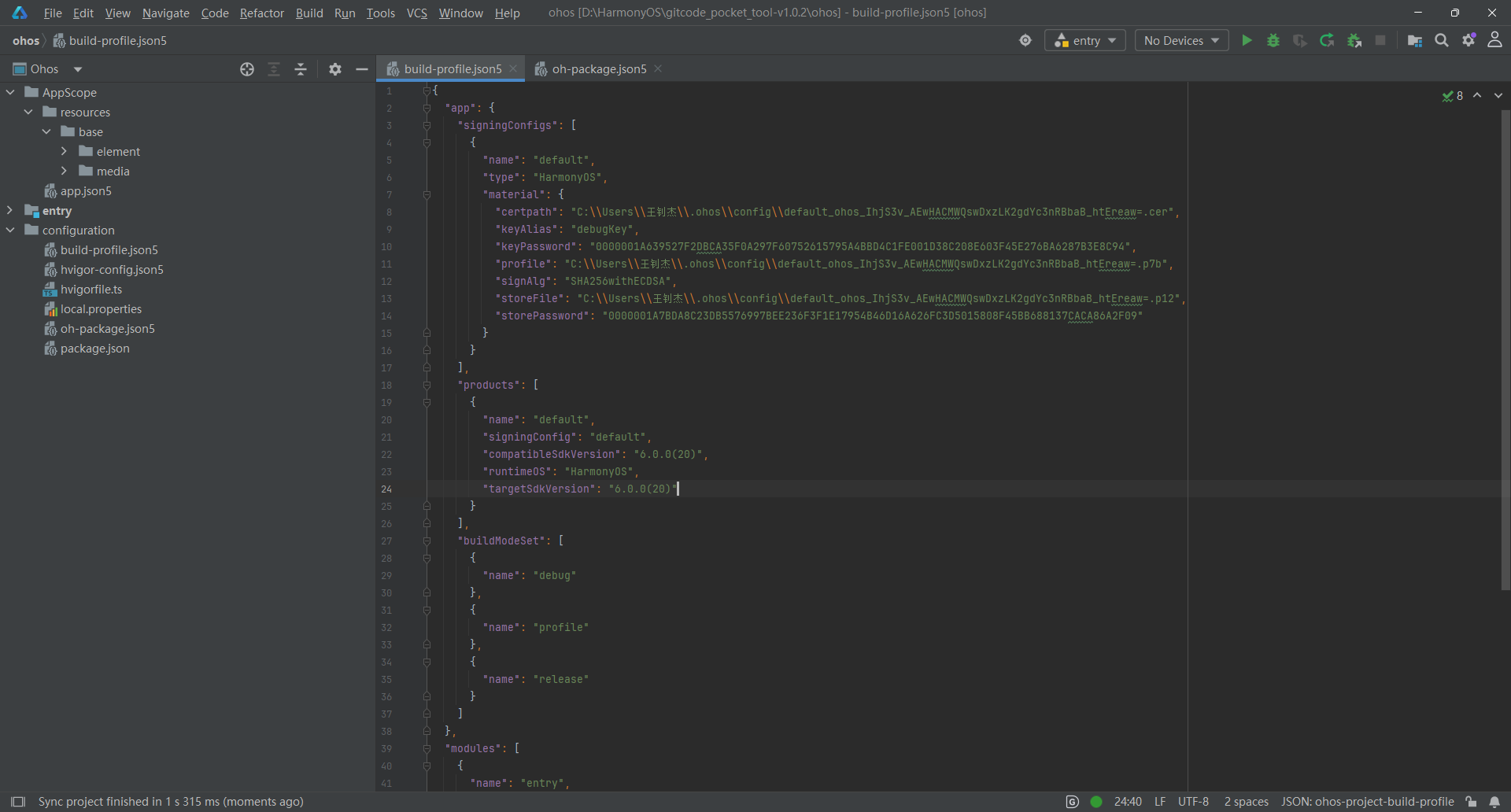Click the Apply Changes reload icon

pos(1327,40)
